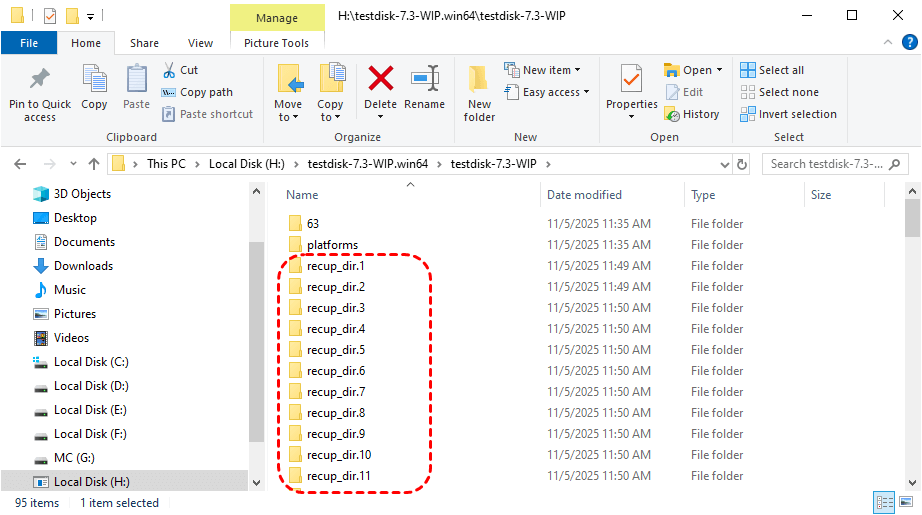Click Select all in the ribbon
922x515 pixels.
[772, 70]
